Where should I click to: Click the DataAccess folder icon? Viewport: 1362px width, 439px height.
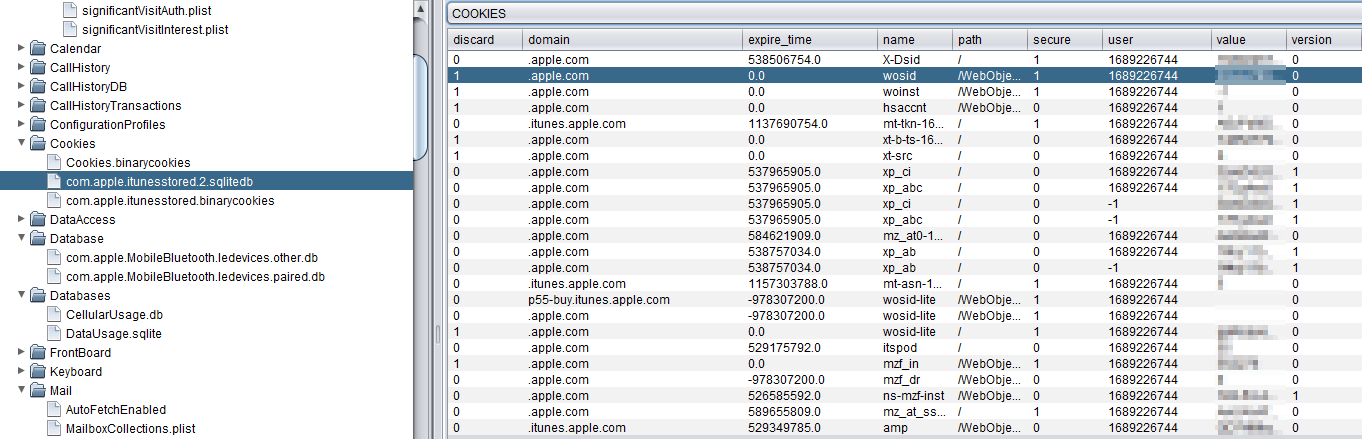(x=38, y=219)
